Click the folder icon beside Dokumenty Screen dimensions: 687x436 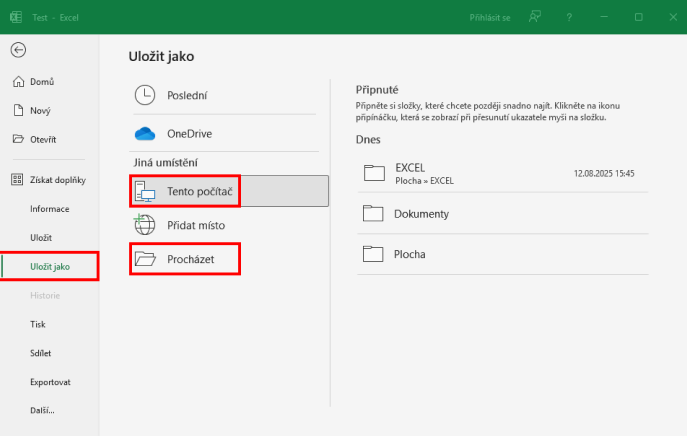click(x=373, y=214)
